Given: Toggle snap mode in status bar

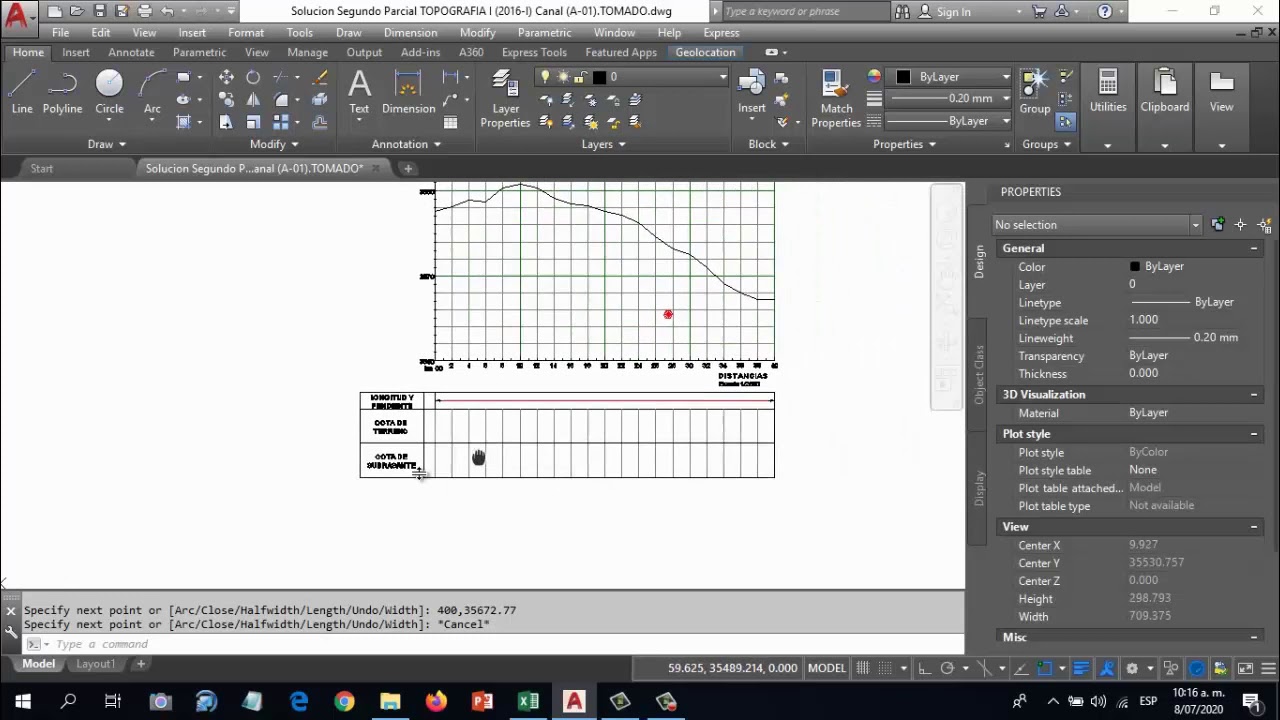Looking at the screenshot, I should (885, 668).
